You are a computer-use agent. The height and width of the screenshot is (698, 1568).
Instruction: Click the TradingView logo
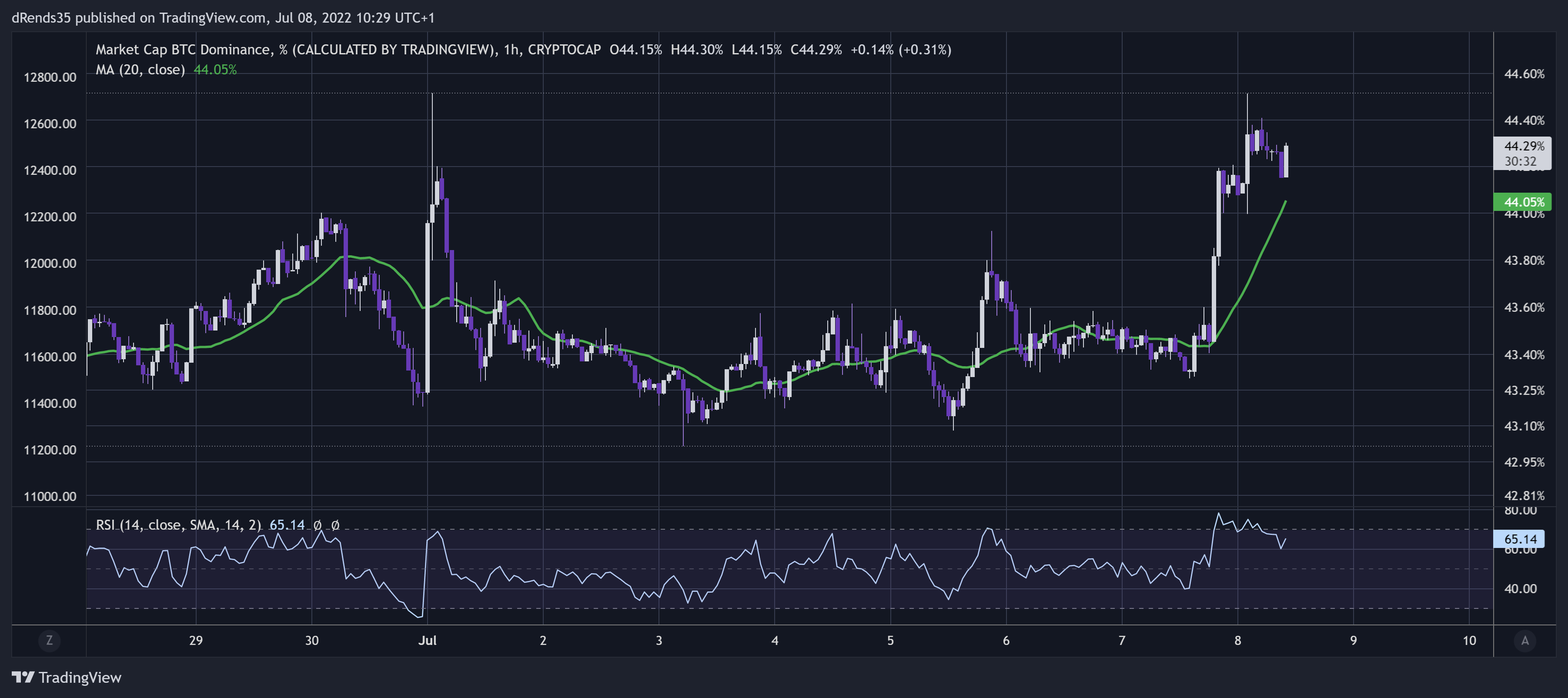tap(67, 677)
